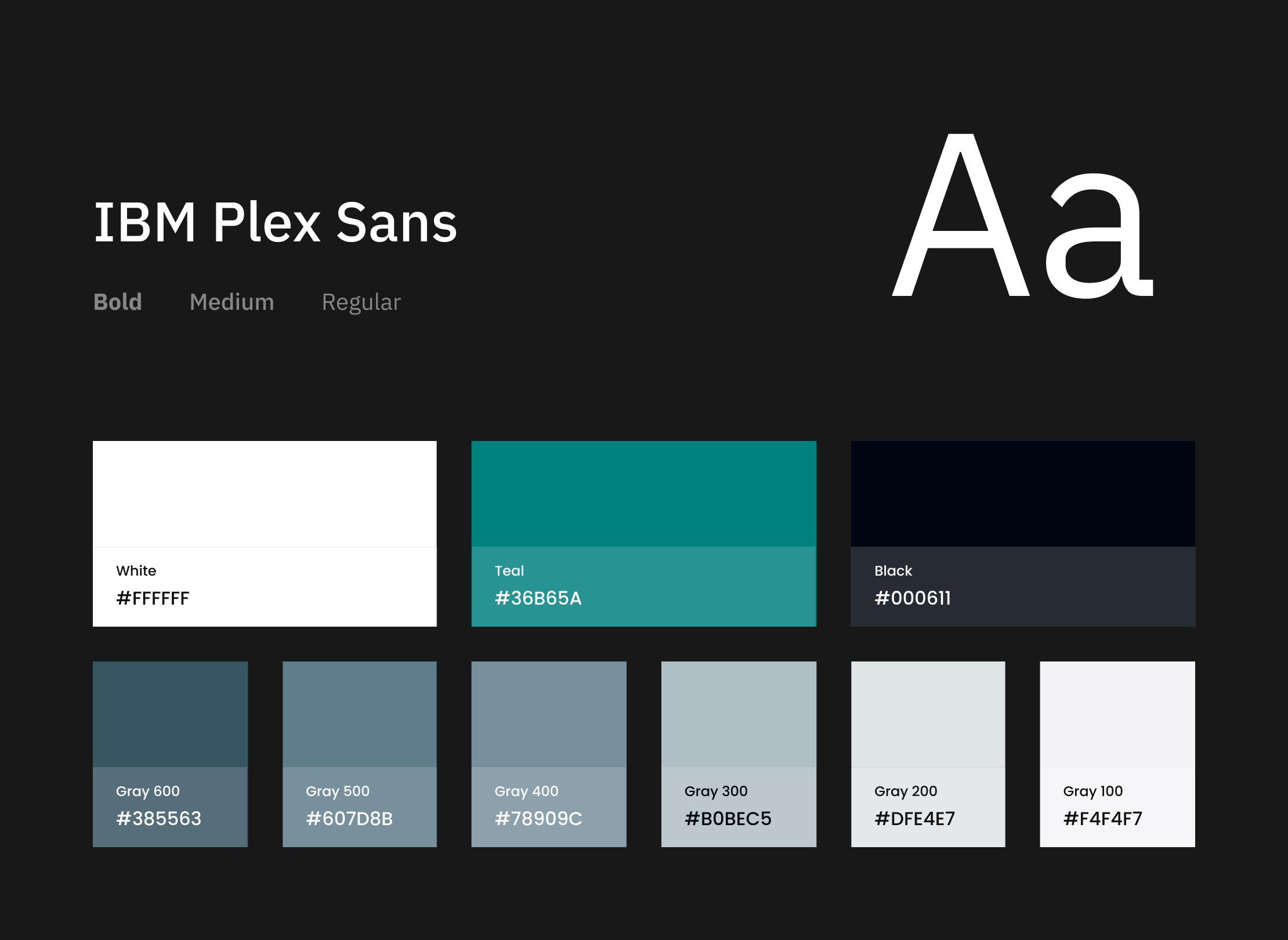Select the Gray 600 swatch
The image size is (1288, 940).
click(170, 714)
